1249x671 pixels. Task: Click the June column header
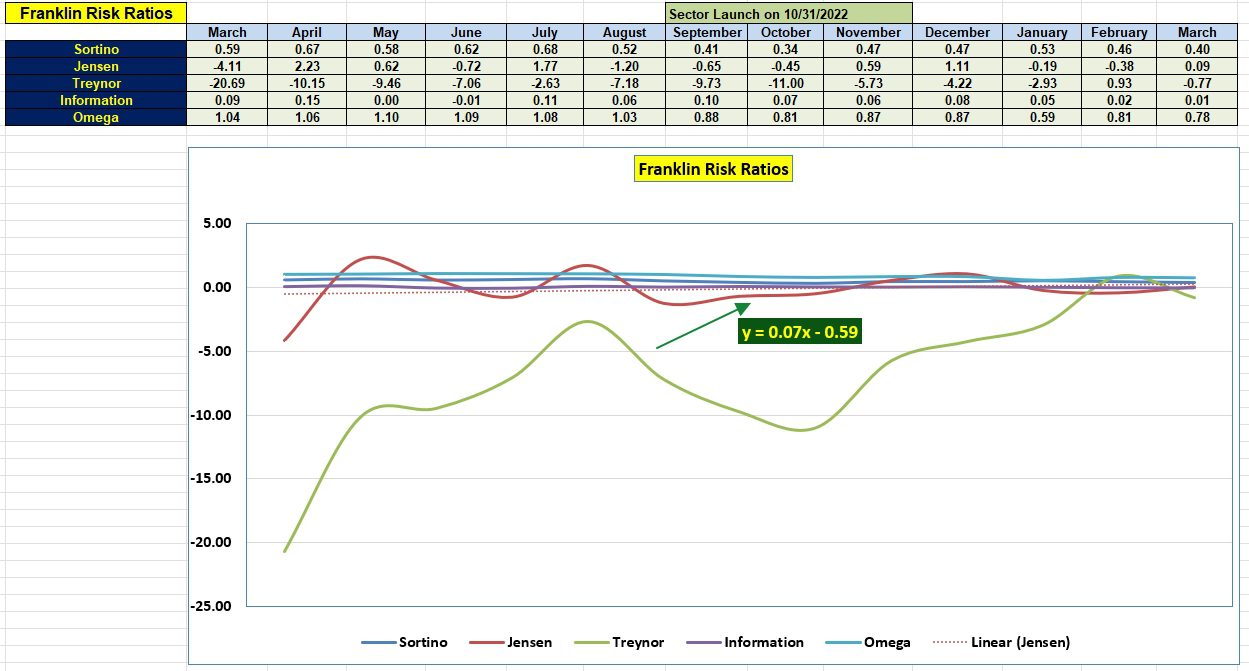465,32
